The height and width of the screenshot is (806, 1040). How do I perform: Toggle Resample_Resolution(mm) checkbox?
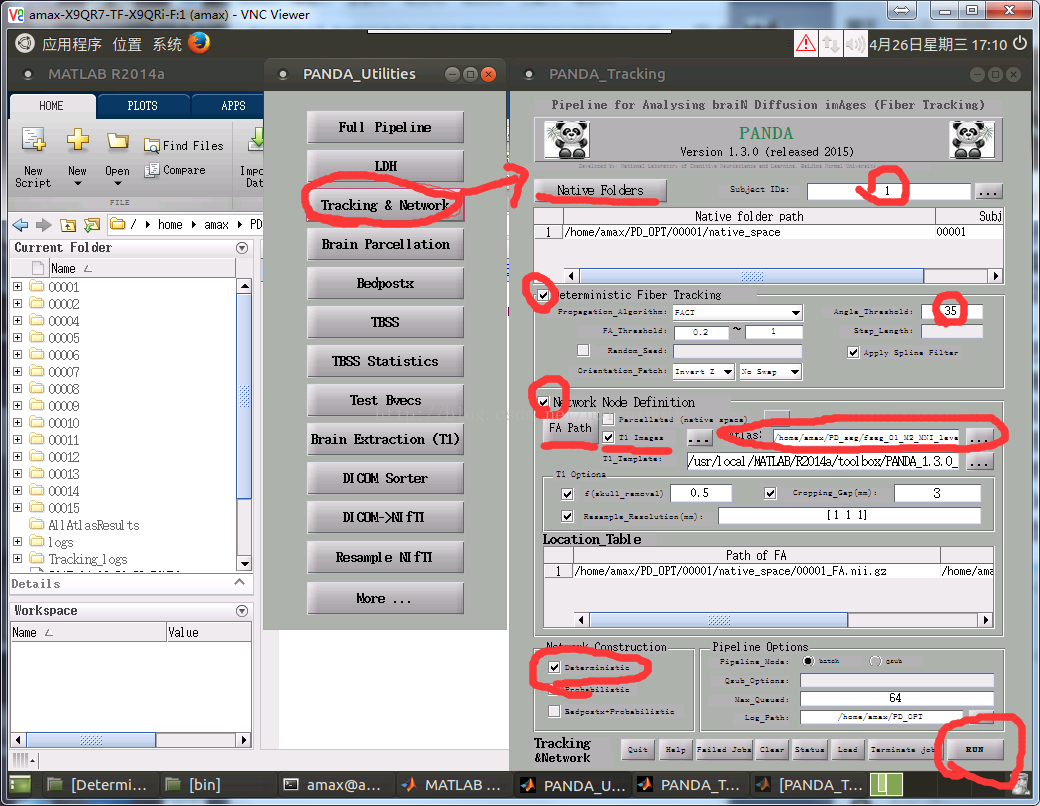[x=567, y=516]
